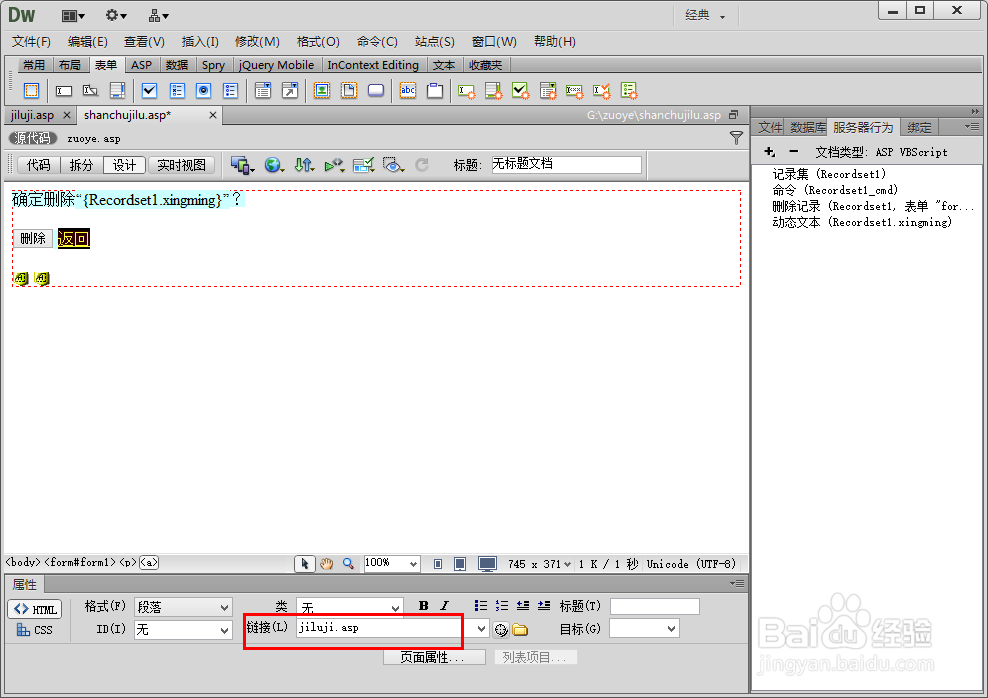Viewport: 988px width, 698px height.
Task: Insert a Radio Button form element
Action: [204, 91]
